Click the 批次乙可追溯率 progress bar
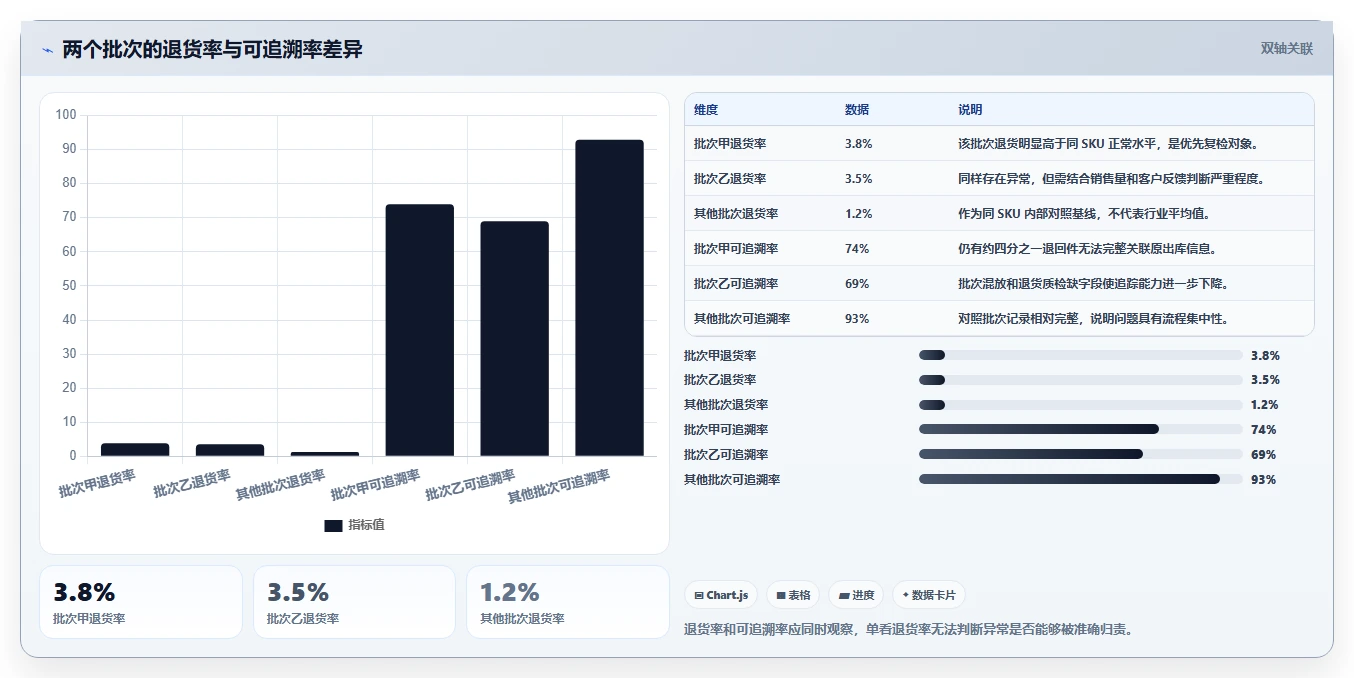The width and height of the screenshot is (1354, 678). pyautogui.click(x=1080, y=455)
